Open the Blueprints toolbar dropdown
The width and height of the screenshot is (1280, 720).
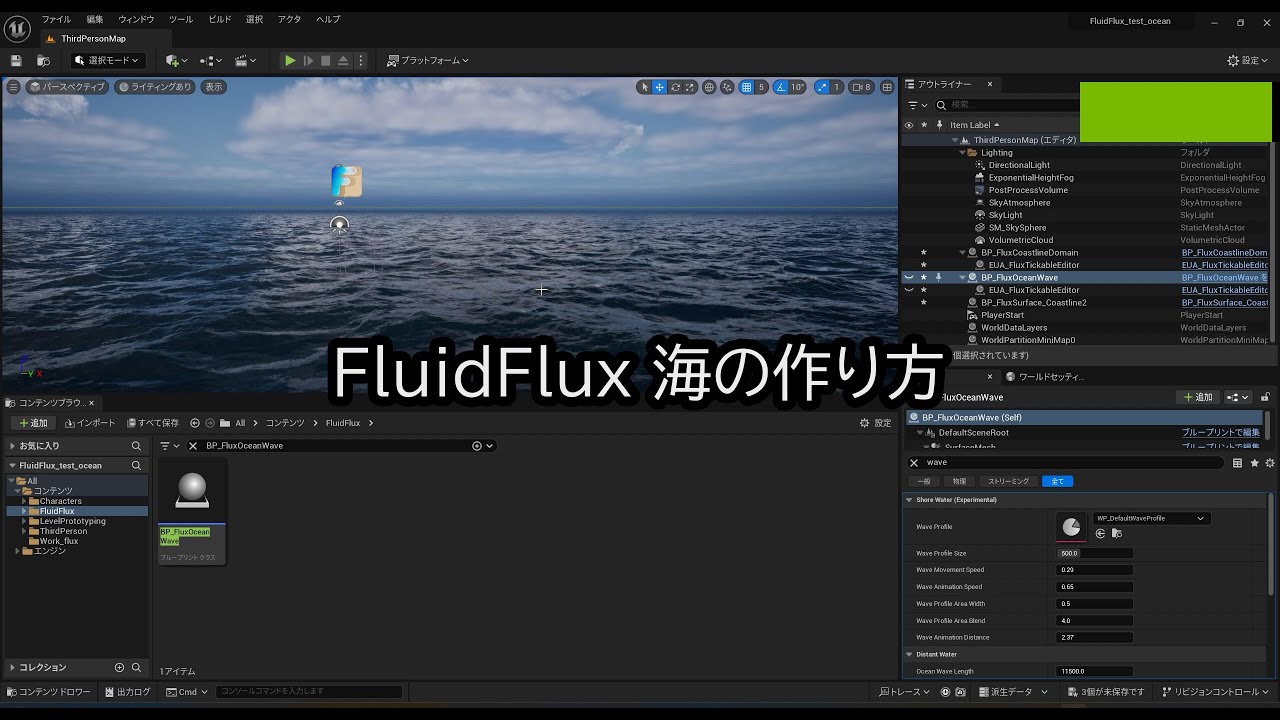211,61
